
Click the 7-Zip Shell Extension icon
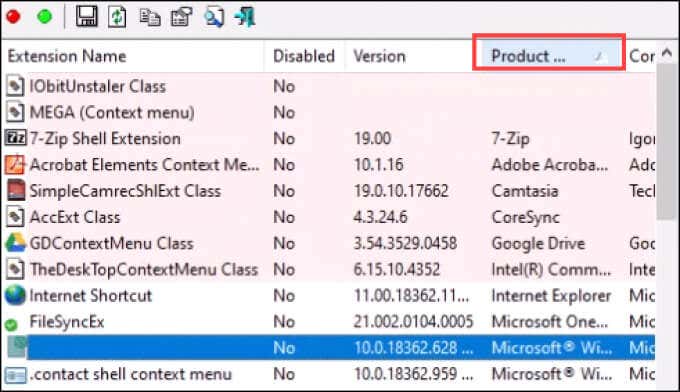pyautogui.click(x=15, y=138)
